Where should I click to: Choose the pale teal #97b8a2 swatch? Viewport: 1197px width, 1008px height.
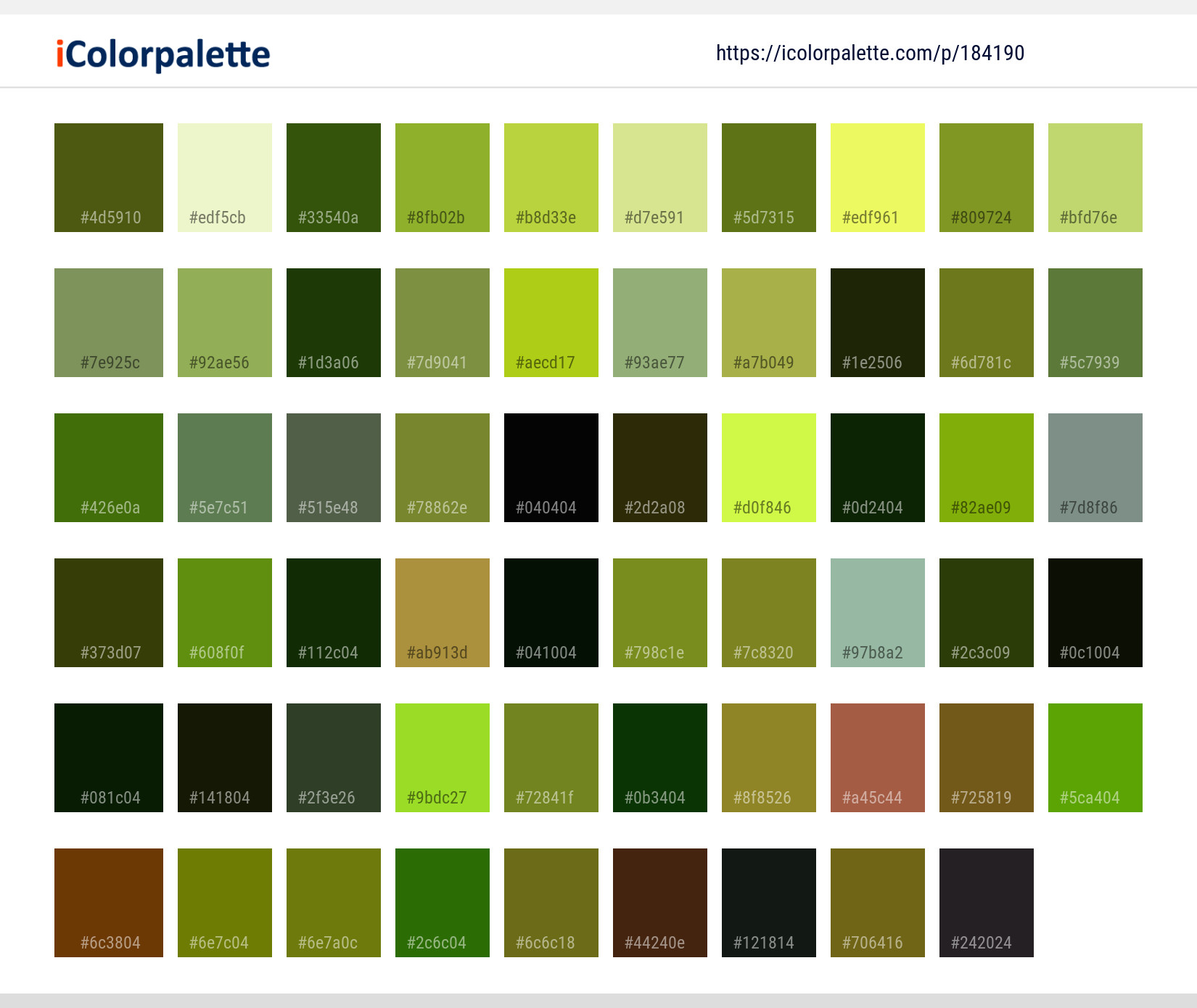(x=878, y=613)
